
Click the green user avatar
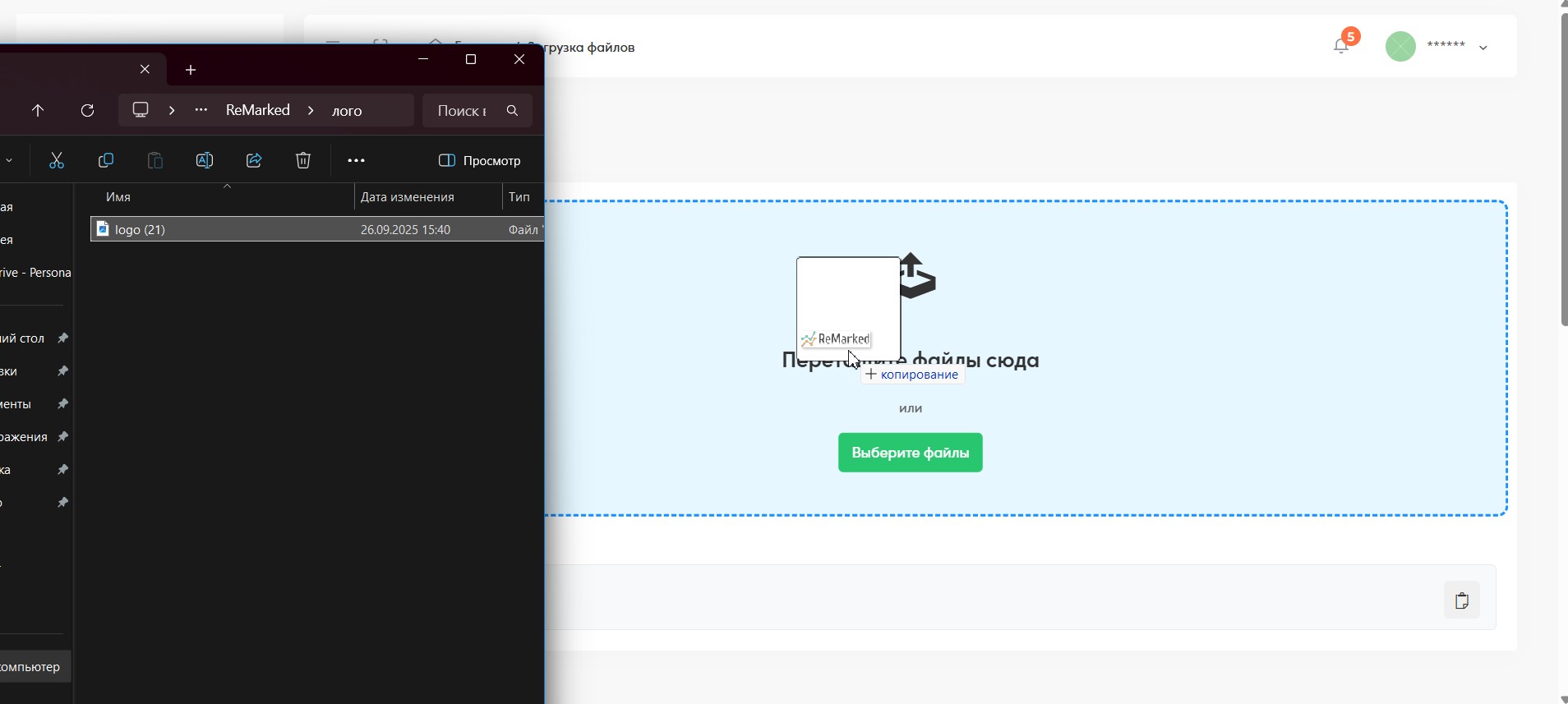[1401, 46]
